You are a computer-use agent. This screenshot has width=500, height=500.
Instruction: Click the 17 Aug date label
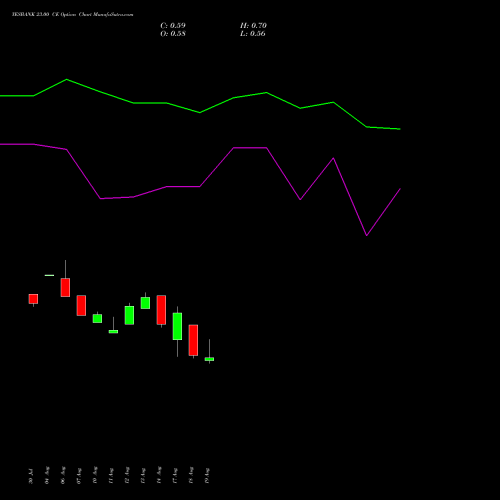(x=175, y=476)
